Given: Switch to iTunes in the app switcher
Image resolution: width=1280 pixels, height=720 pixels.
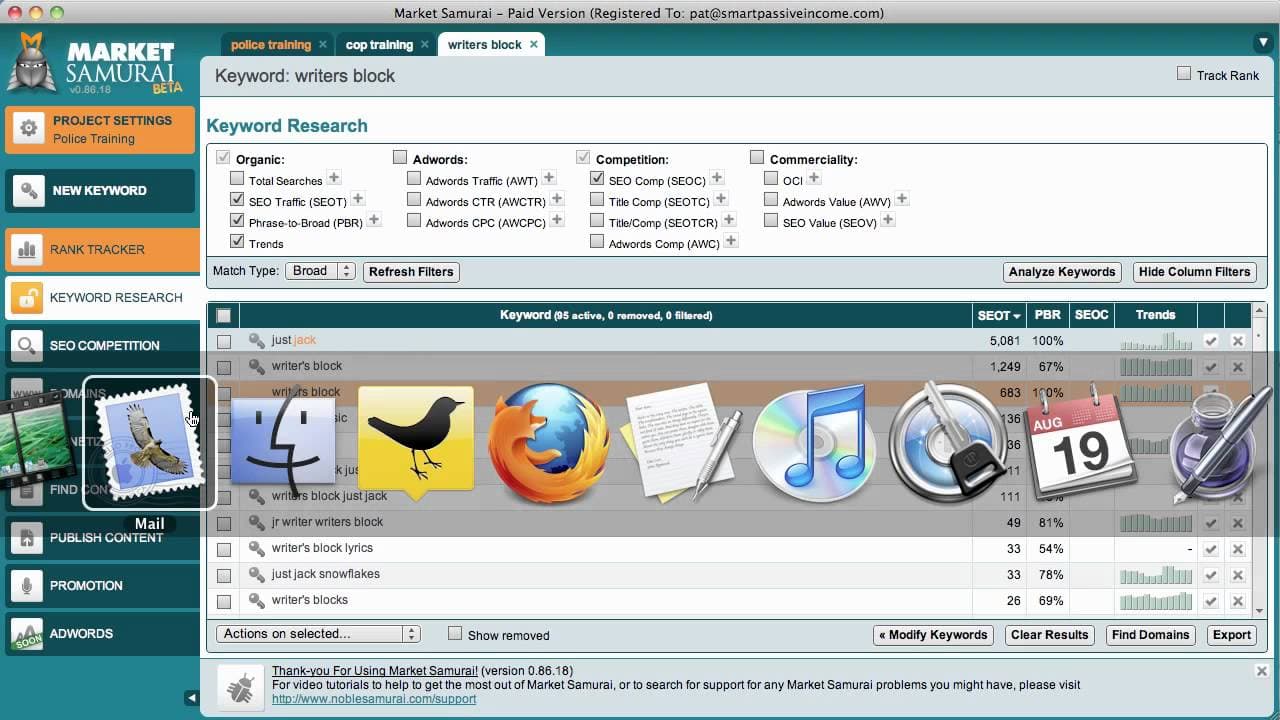Looking at the screenshot, I should coord(814,444).
